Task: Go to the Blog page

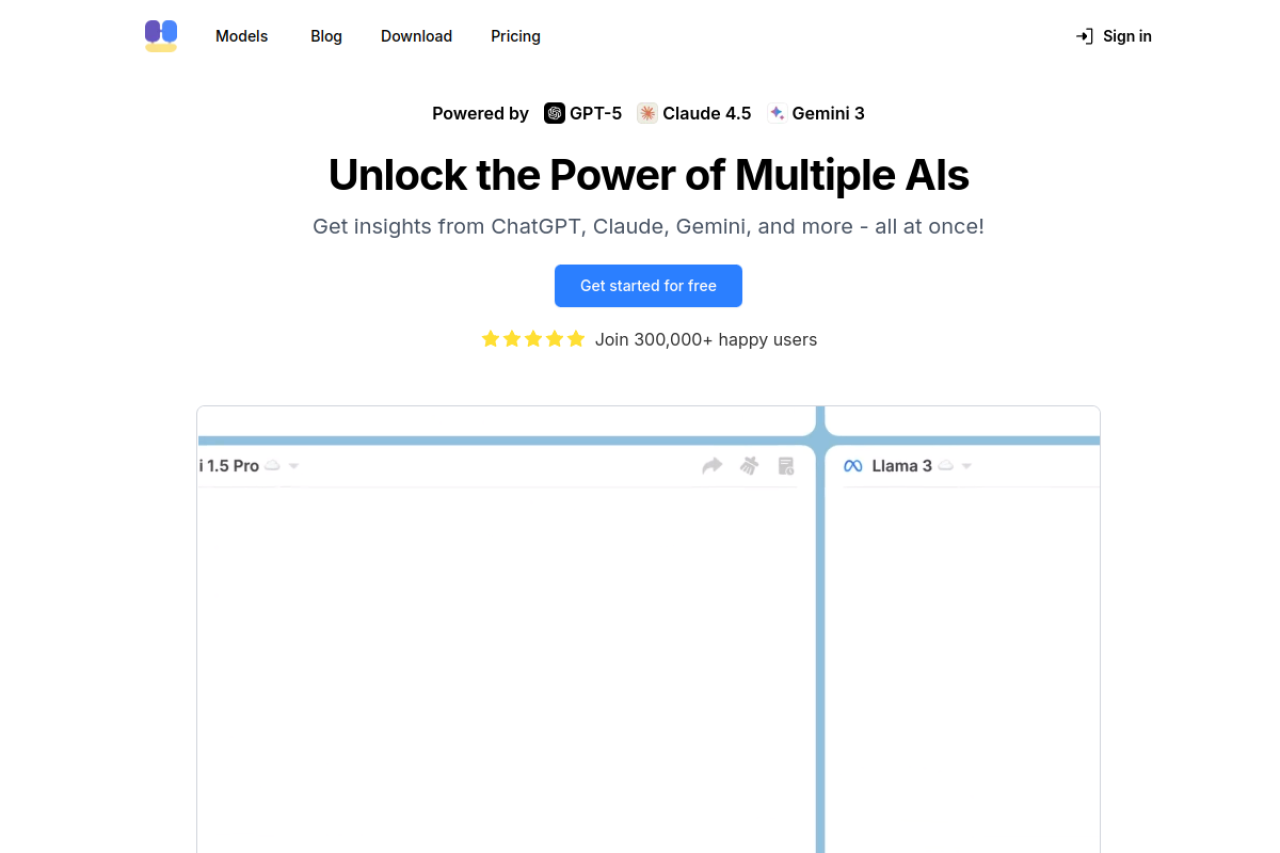Action: [326, 36]
